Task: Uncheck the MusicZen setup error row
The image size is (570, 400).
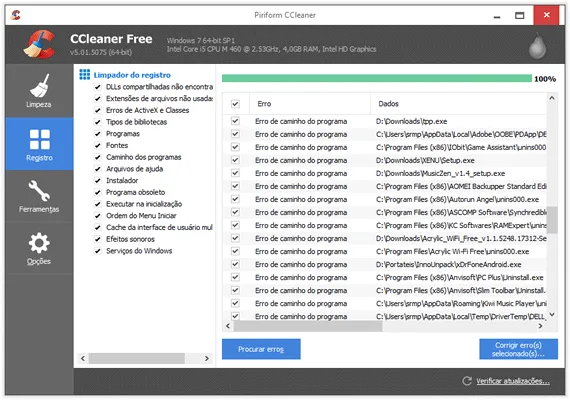Action: pyautogui.click(x=235, y=173)
